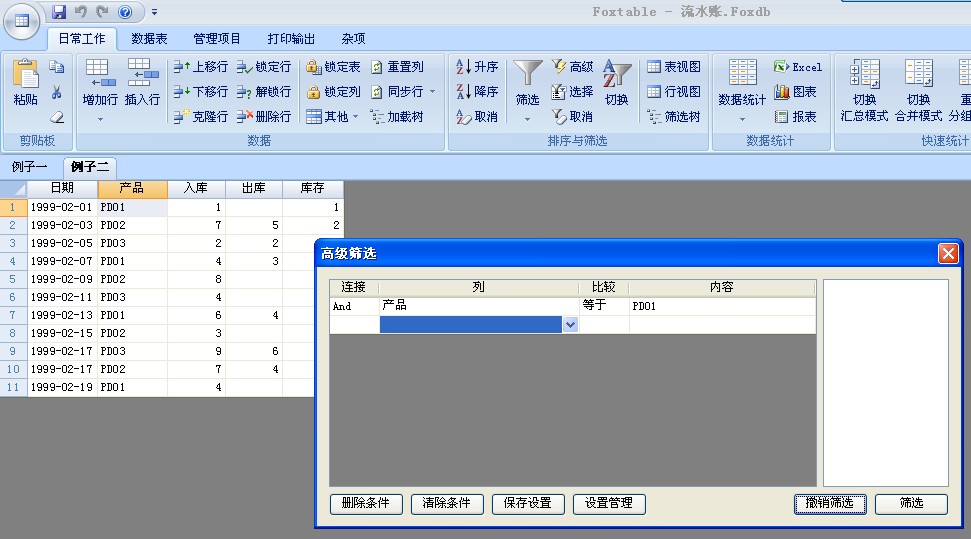Switch to the 例子一 table tab

click(x=29, y=167)
